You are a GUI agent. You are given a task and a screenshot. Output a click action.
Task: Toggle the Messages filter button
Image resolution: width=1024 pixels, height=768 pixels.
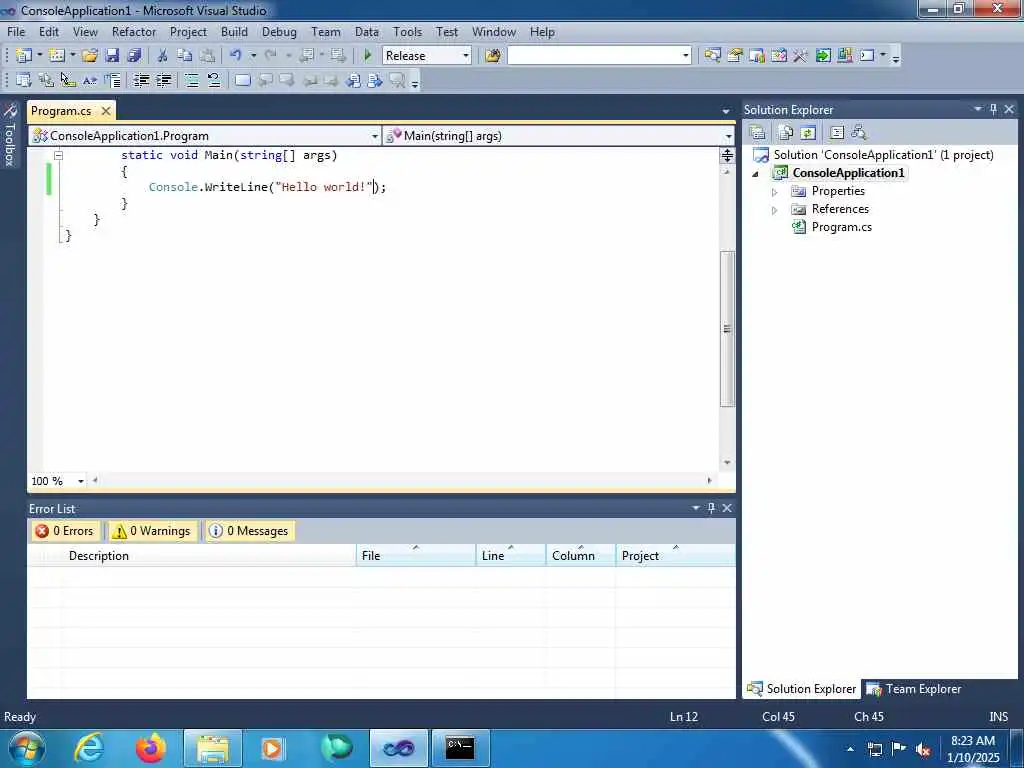[x=249, y=531]
